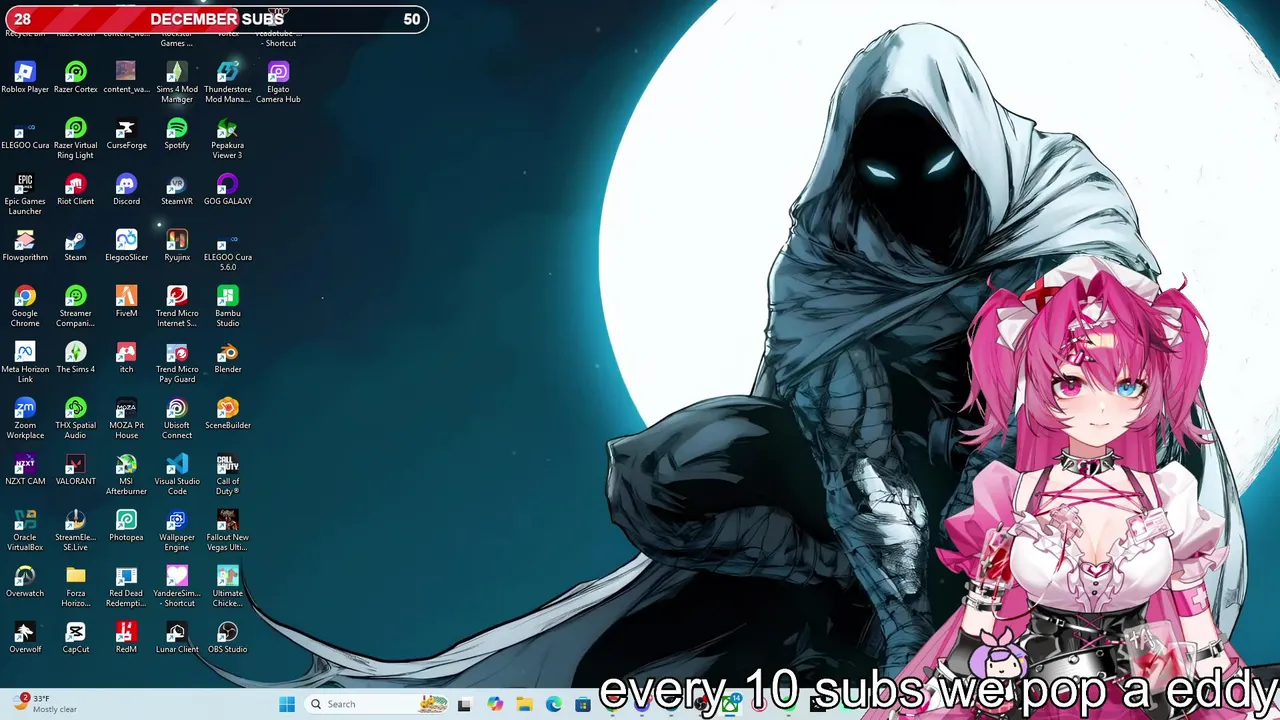Open Thunderstore Mod Manager shortcut
Image resolution: width=1280 pixels, height=720 pixels.
(228, 82)
